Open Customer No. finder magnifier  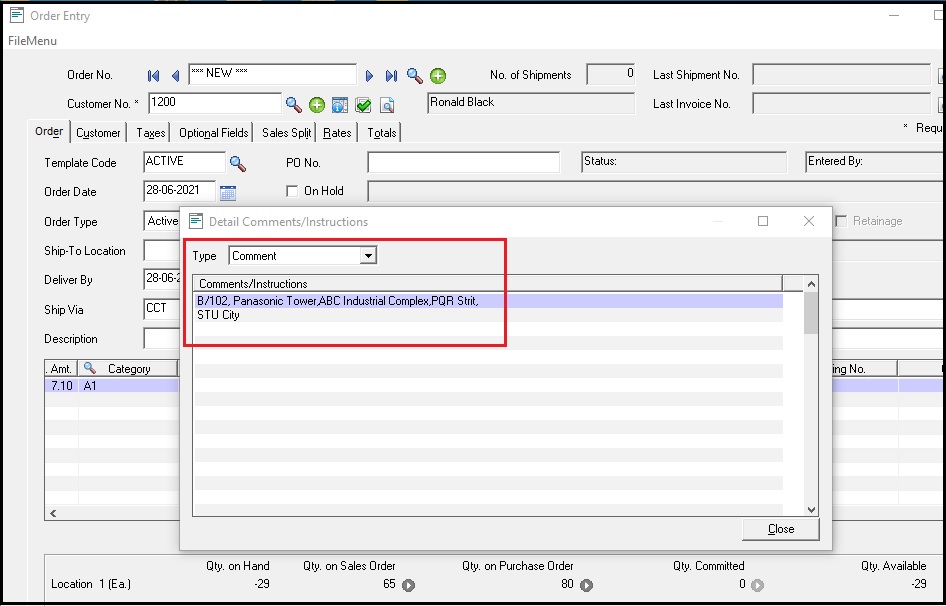click(x=293, y=105)
